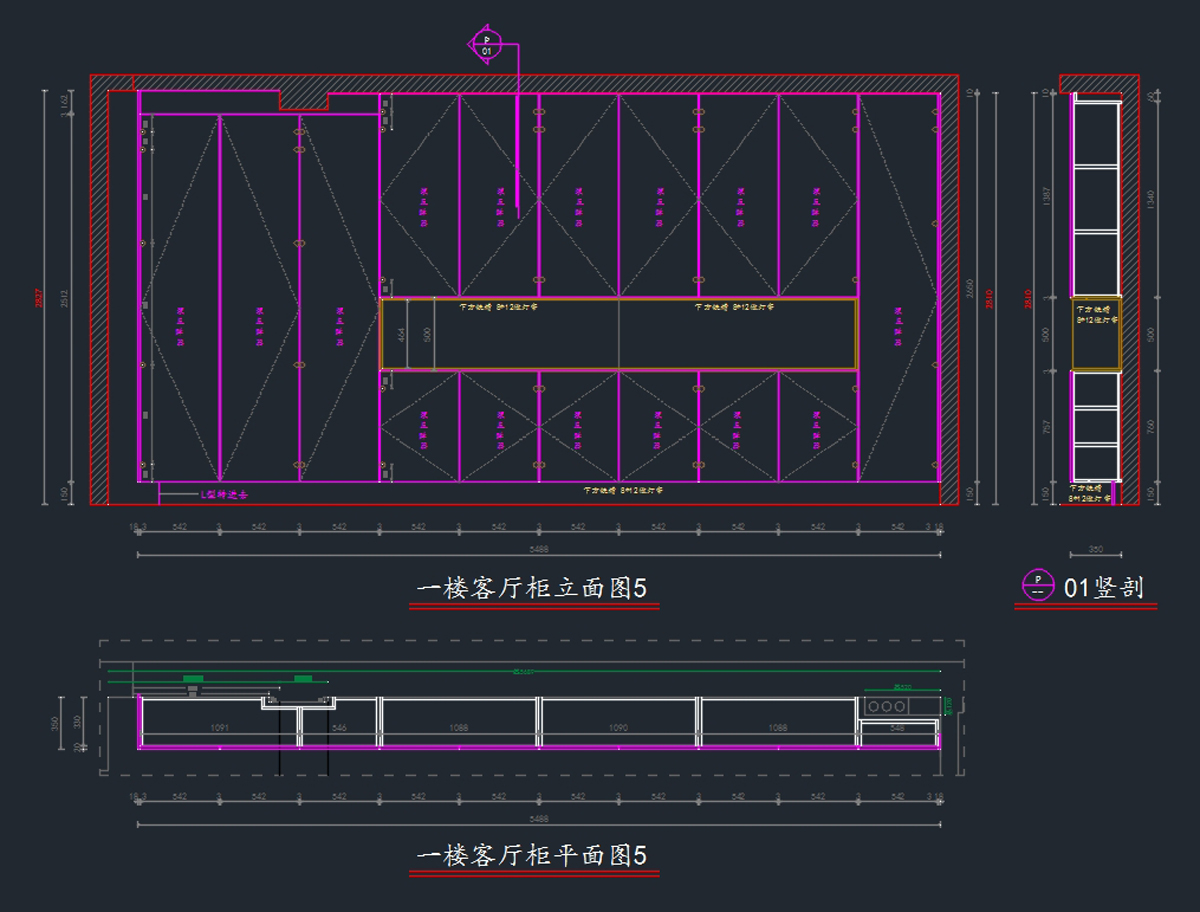
Task: Click the 1090 dimension text in the plan view
Action: 618,728
